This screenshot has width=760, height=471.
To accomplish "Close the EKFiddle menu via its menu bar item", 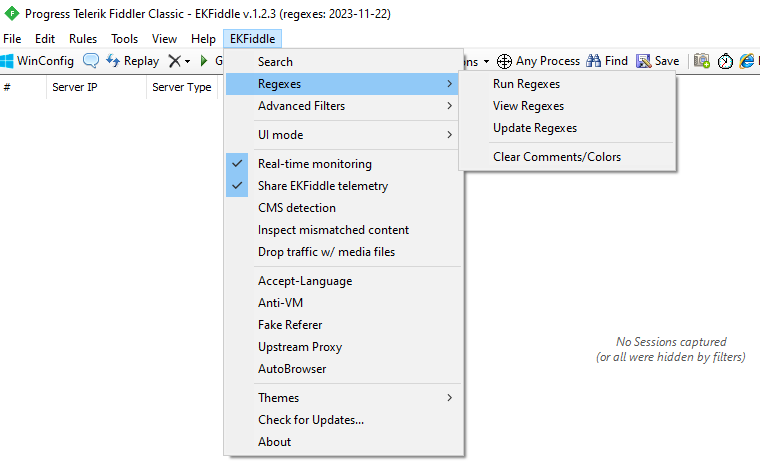I will pos(252,39).
